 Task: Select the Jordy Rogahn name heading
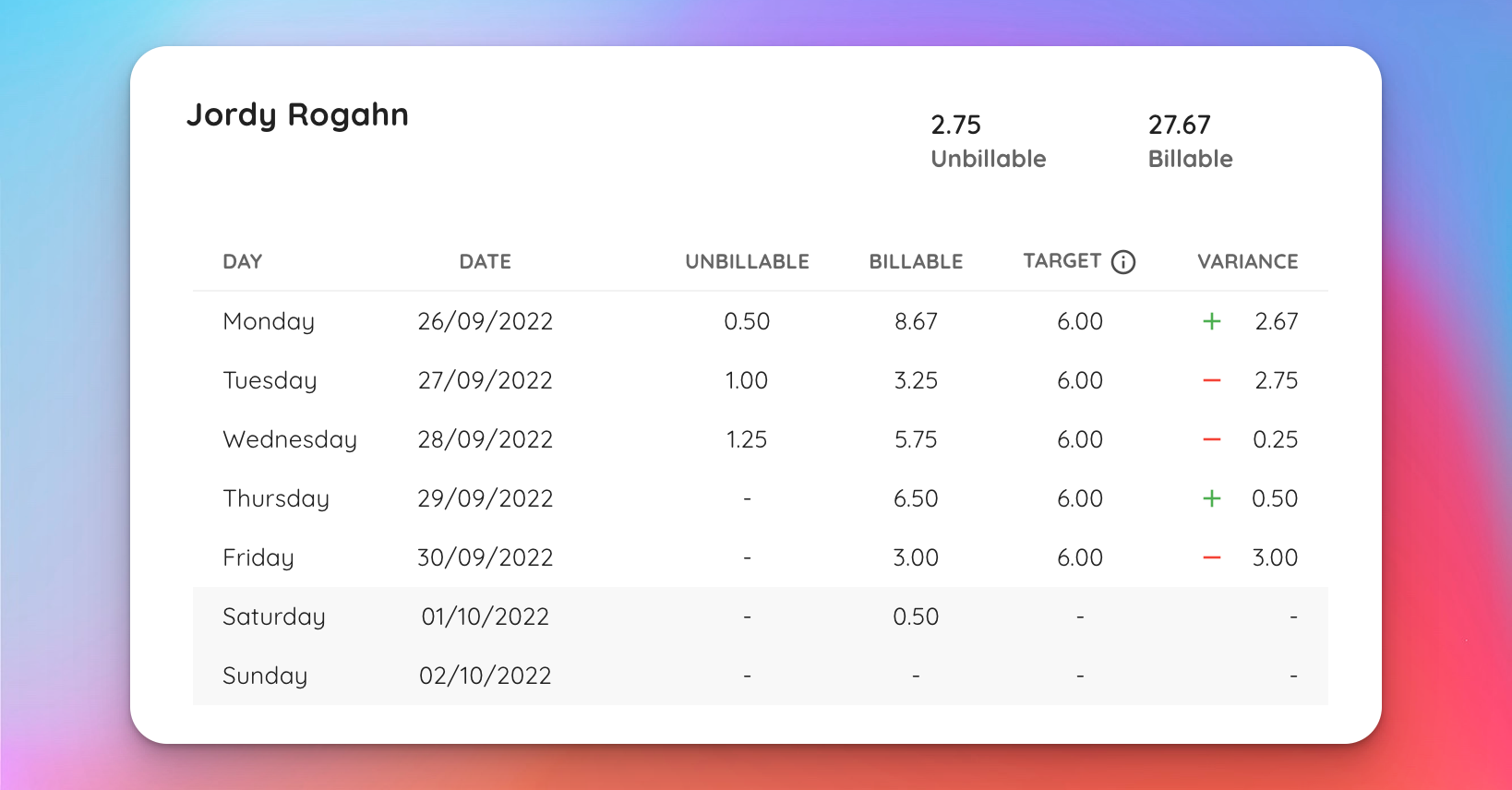pyautogui.click(x=298, y=115)
